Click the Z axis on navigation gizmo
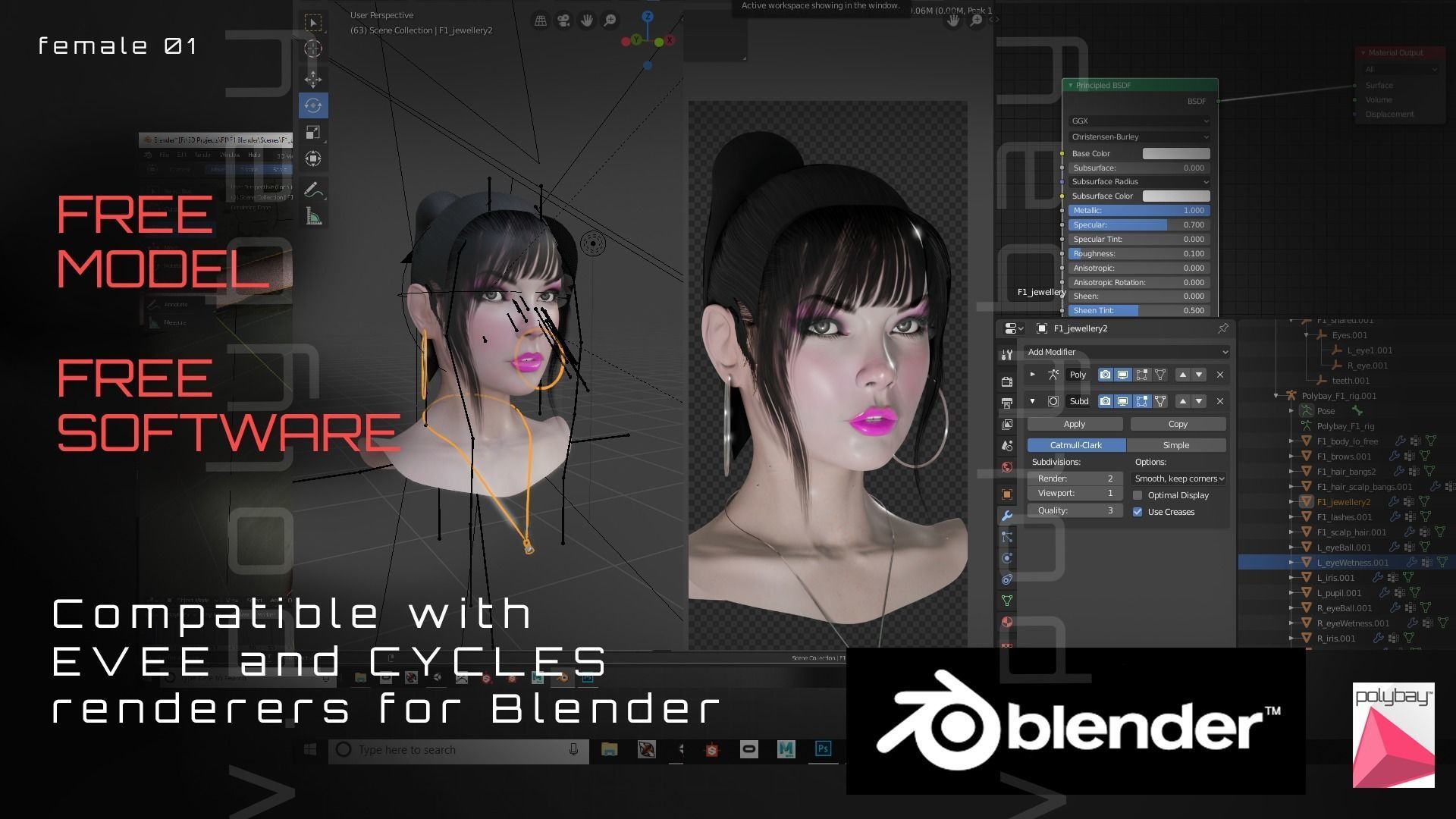This screenshot has height=819, width=1456. tap(648, 16)
